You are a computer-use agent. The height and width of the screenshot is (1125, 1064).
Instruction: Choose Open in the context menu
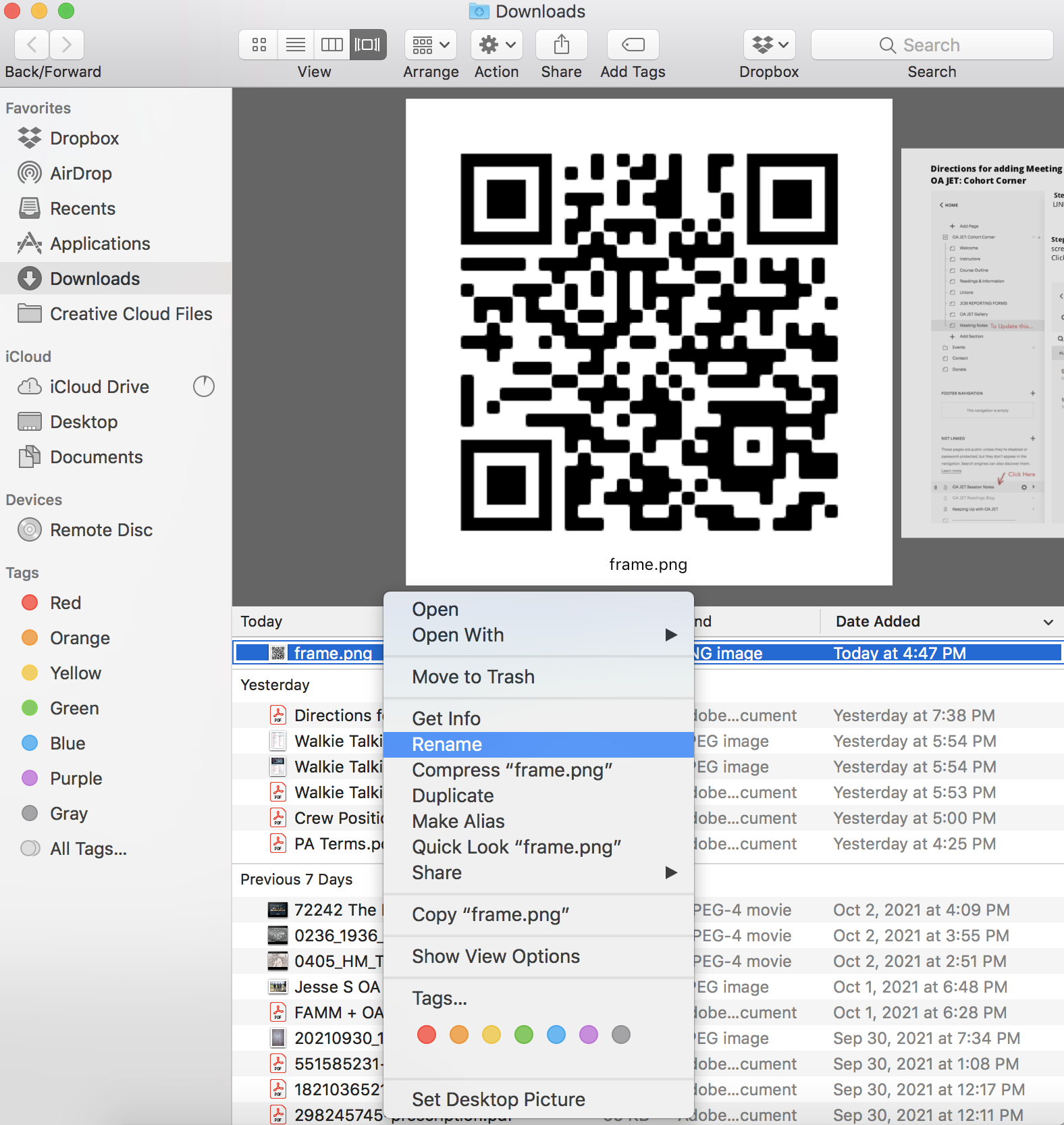(x=538, y=609)
